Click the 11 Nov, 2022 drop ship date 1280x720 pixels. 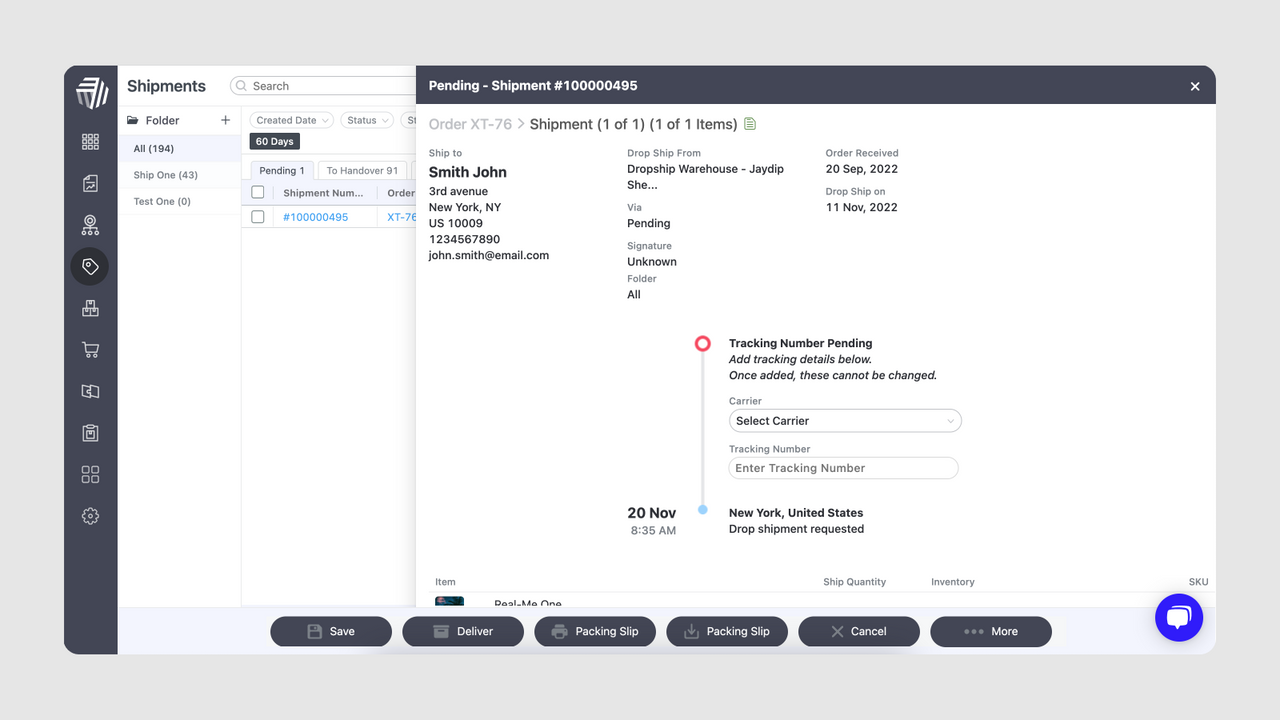[861, 207]
